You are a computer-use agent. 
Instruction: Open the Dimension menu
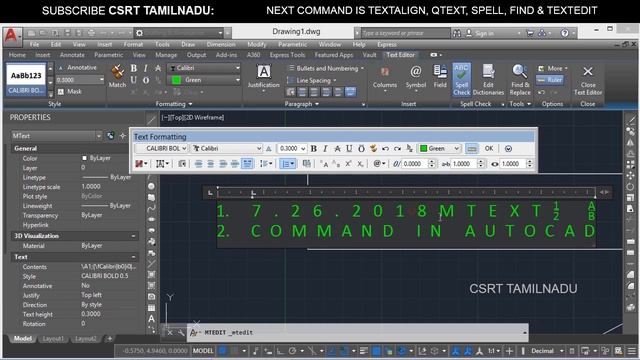click(221, 44)
